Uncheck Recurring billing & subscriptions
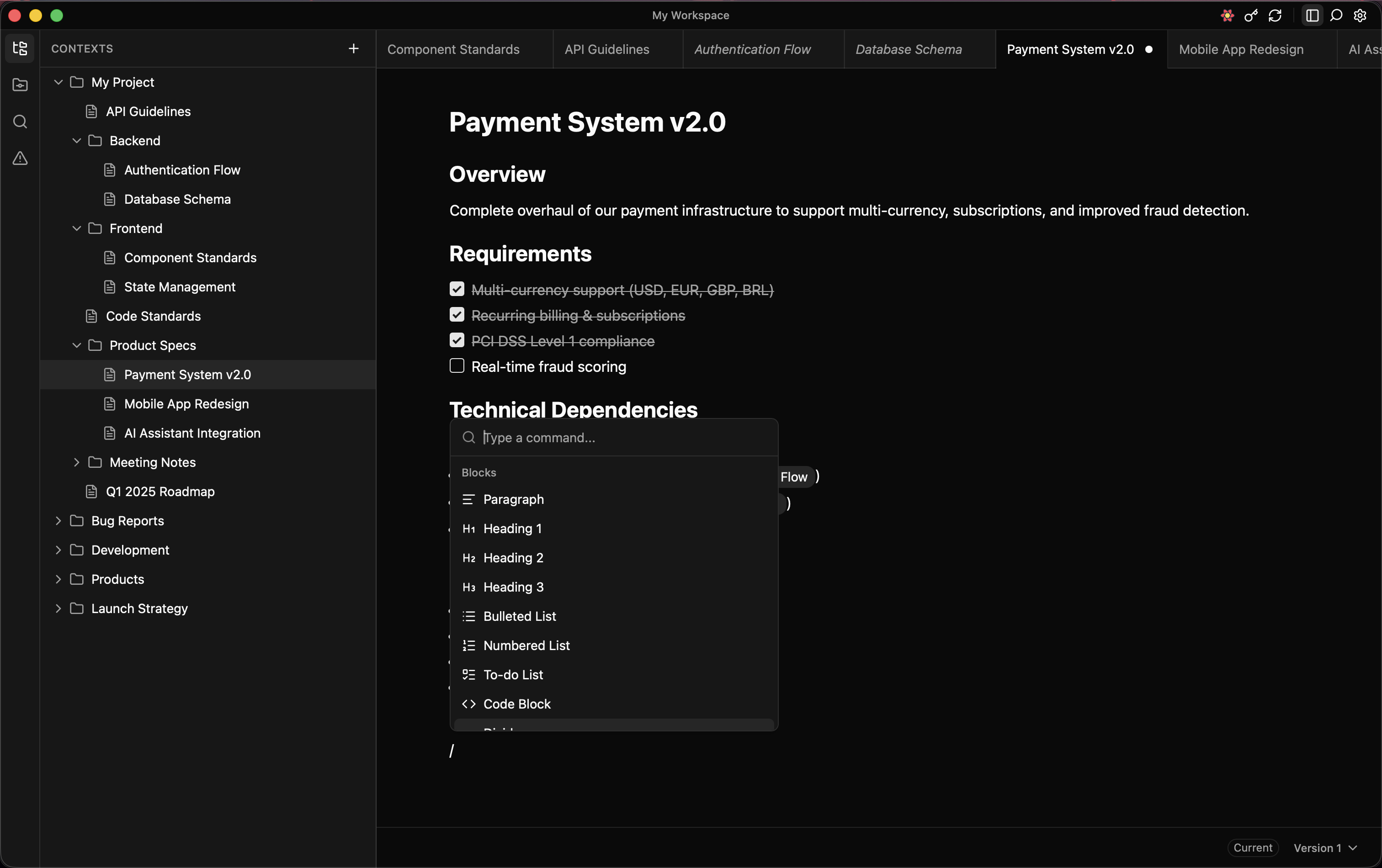The width and height of the screenshot is (1382, 868). click(456, 314)
